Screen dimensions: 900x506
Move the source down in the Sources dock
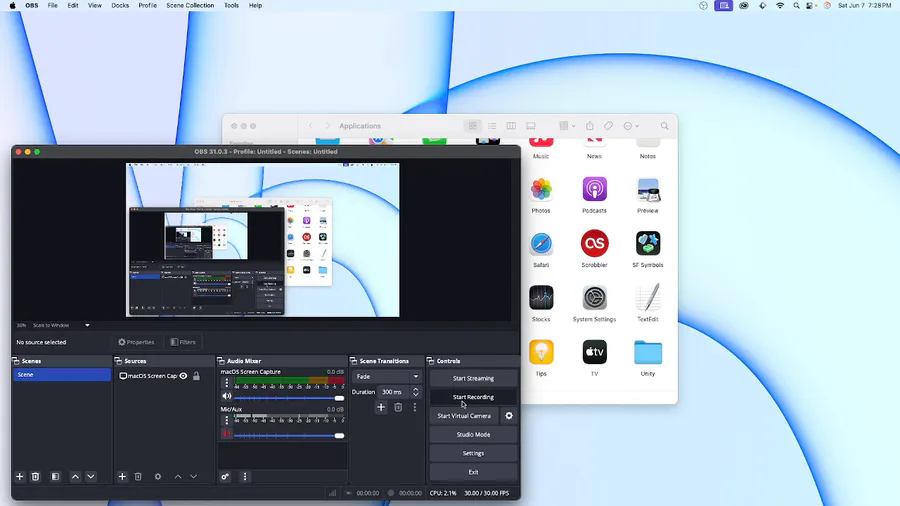[x=193, y=477]
